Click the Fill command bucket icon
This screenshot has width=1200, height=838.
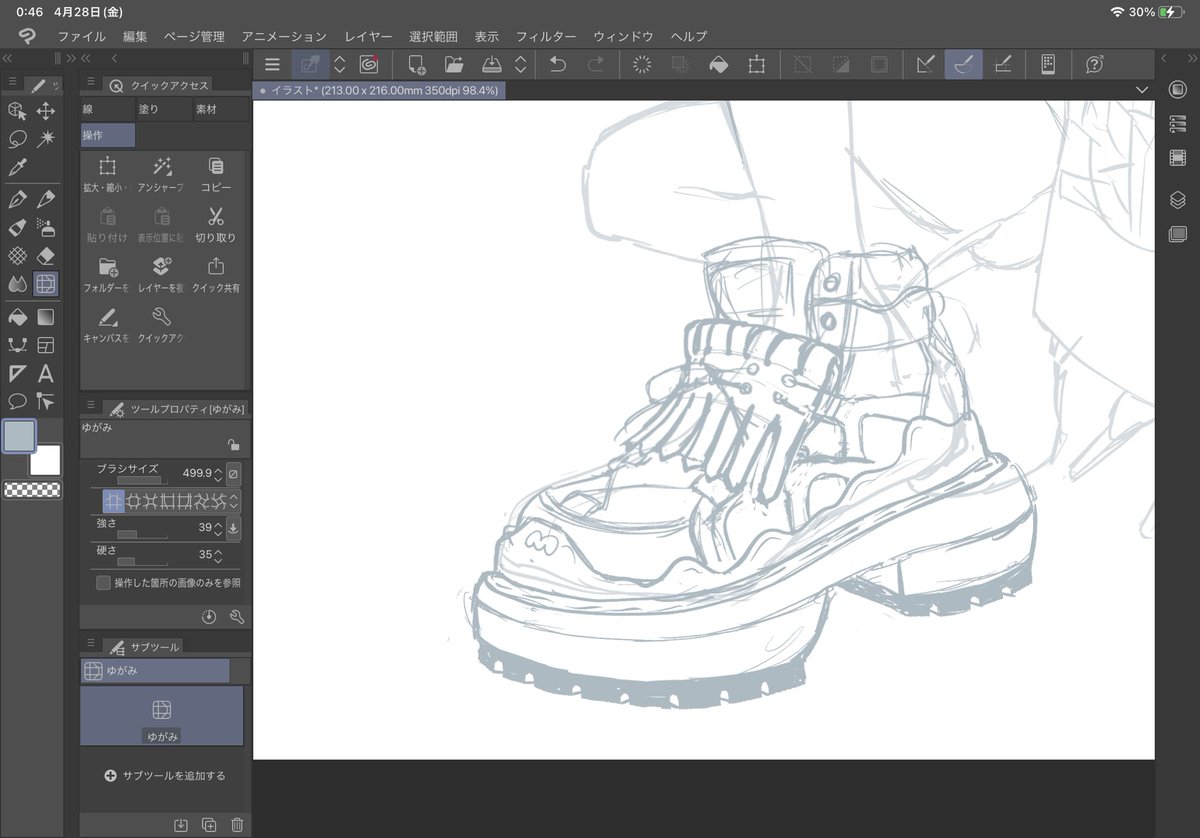[x=718, y=64]
